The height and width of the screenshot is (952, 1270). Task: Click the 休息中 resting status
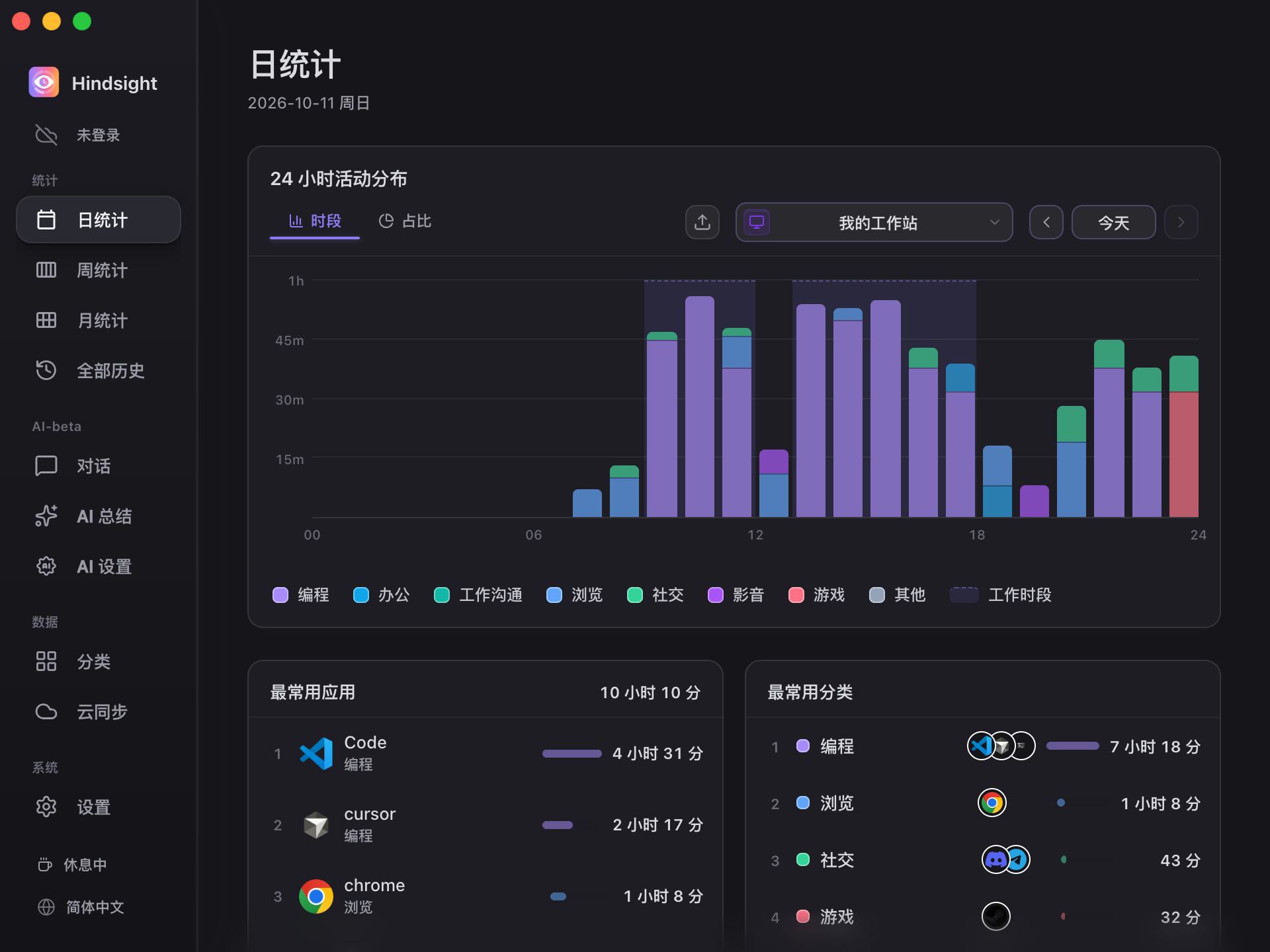(x=73, y=865)
